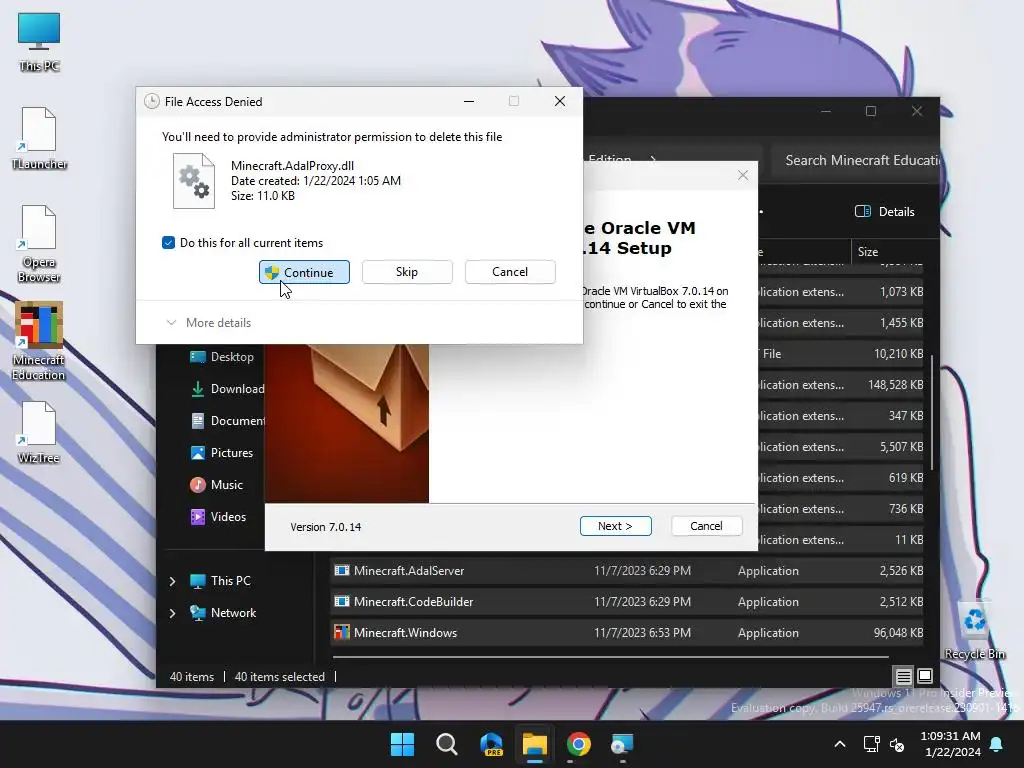Screen dimensions: 1024x768
Task: Click the 10,210 KB File row
Action: 841,354
